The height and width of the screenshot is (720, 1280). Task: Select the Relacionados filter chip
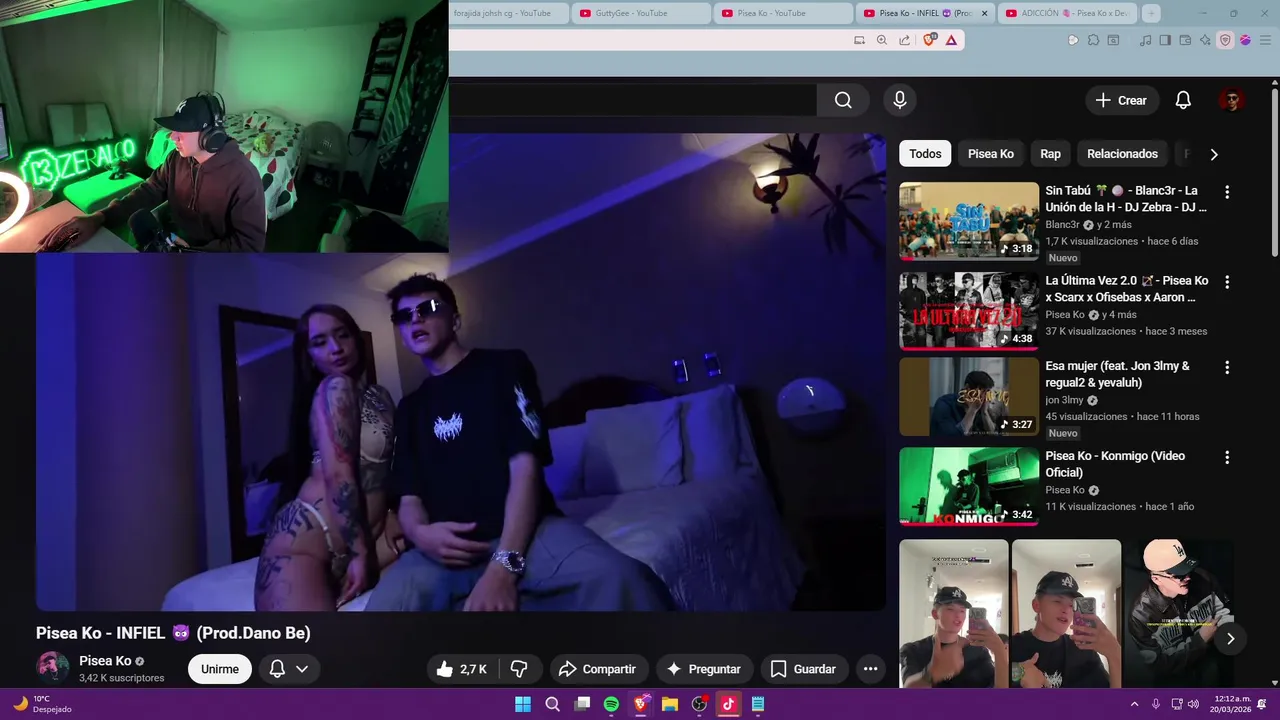pyautogui.click(x=1122, y=154)
